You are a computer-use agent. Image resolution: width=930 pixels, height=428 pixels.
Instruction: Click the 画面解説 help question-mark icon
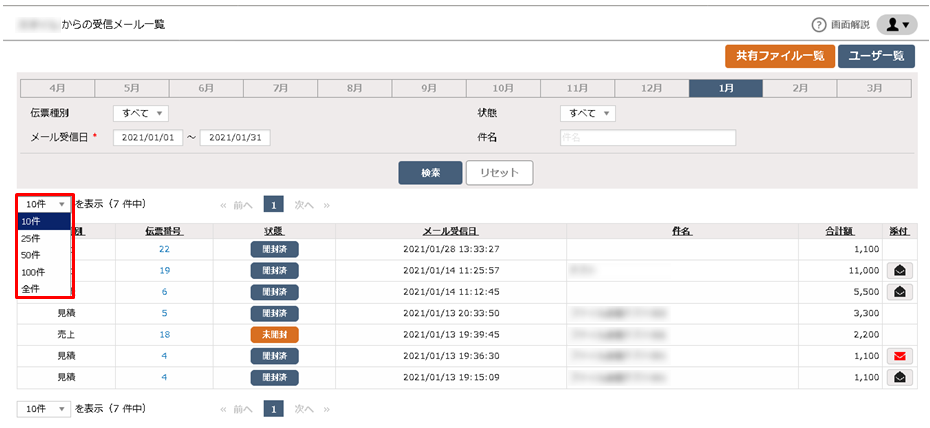tap(818, 25)
